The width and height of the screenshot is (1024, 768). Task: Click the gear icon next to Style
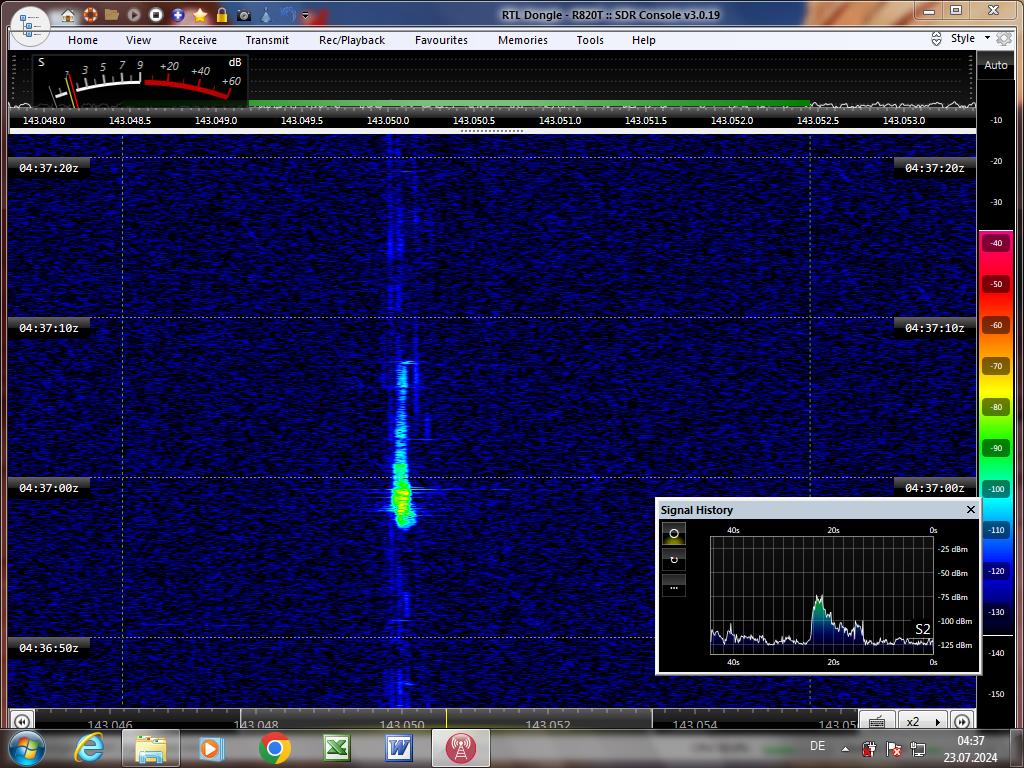coord(1004,39)
